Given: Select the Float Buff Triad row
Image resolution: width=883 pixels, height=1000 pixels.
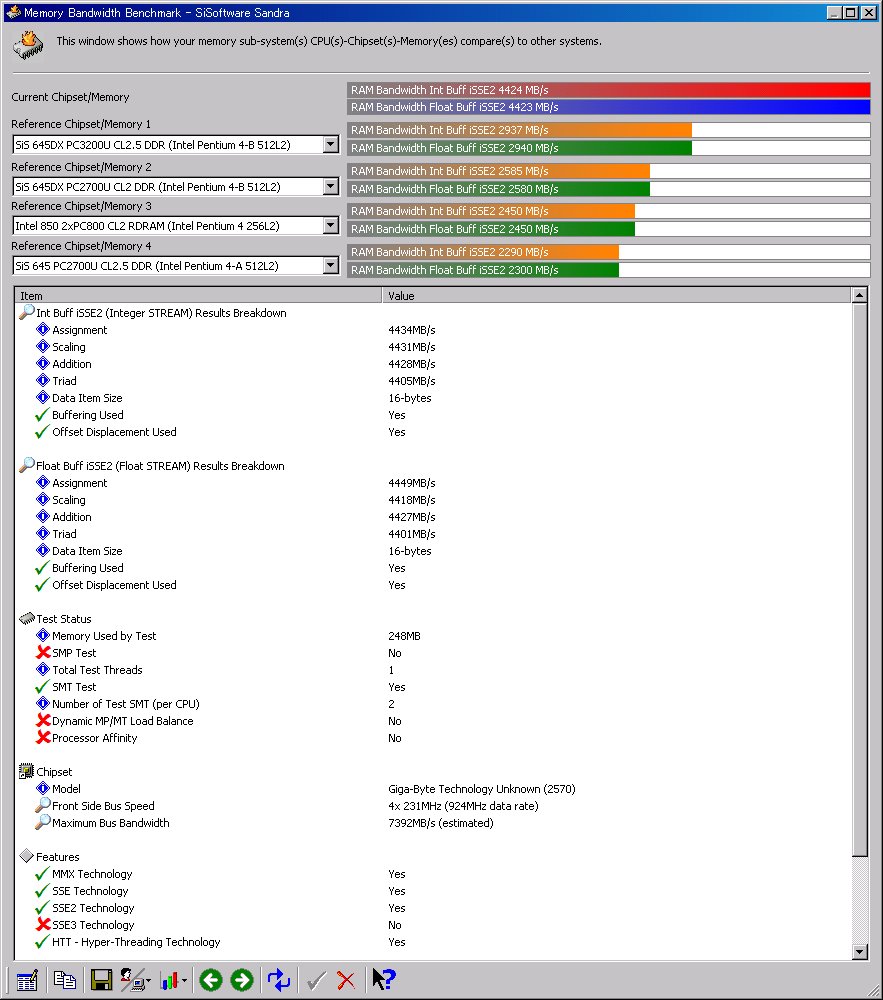Looking at the screenshot, I should pos(433,534).
